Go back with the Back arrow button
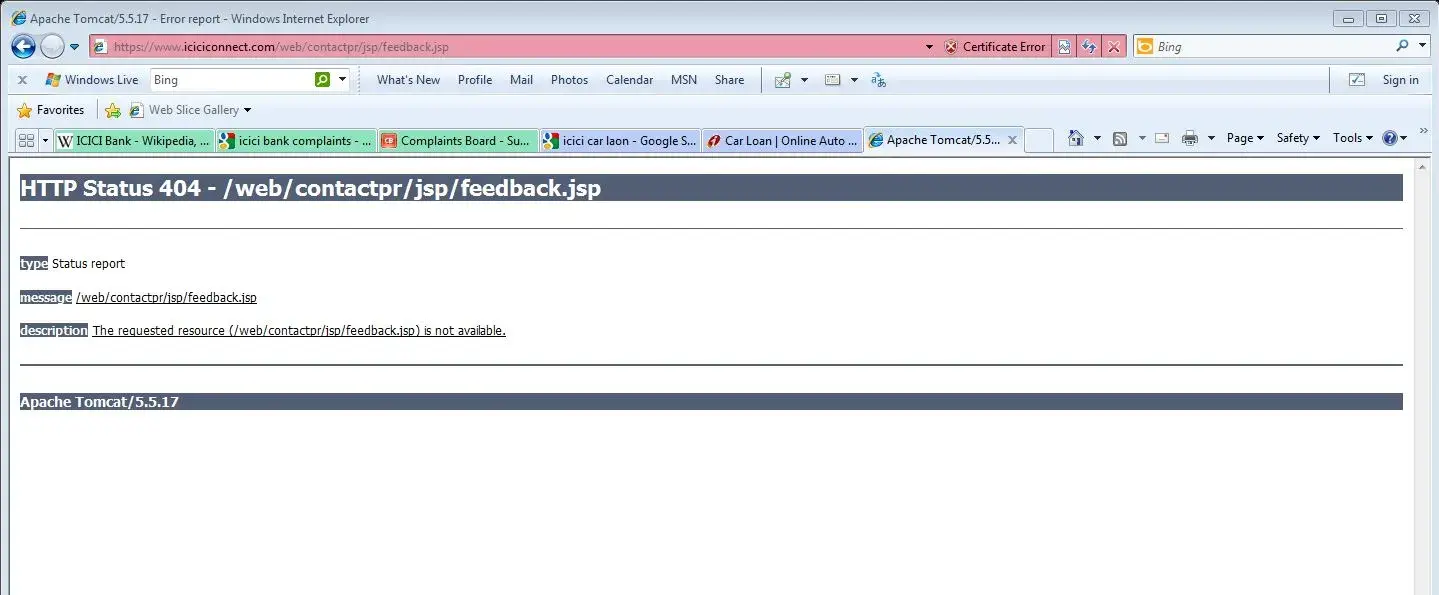This screenshot has width=1439, height=595. click(x=23, y=46)
